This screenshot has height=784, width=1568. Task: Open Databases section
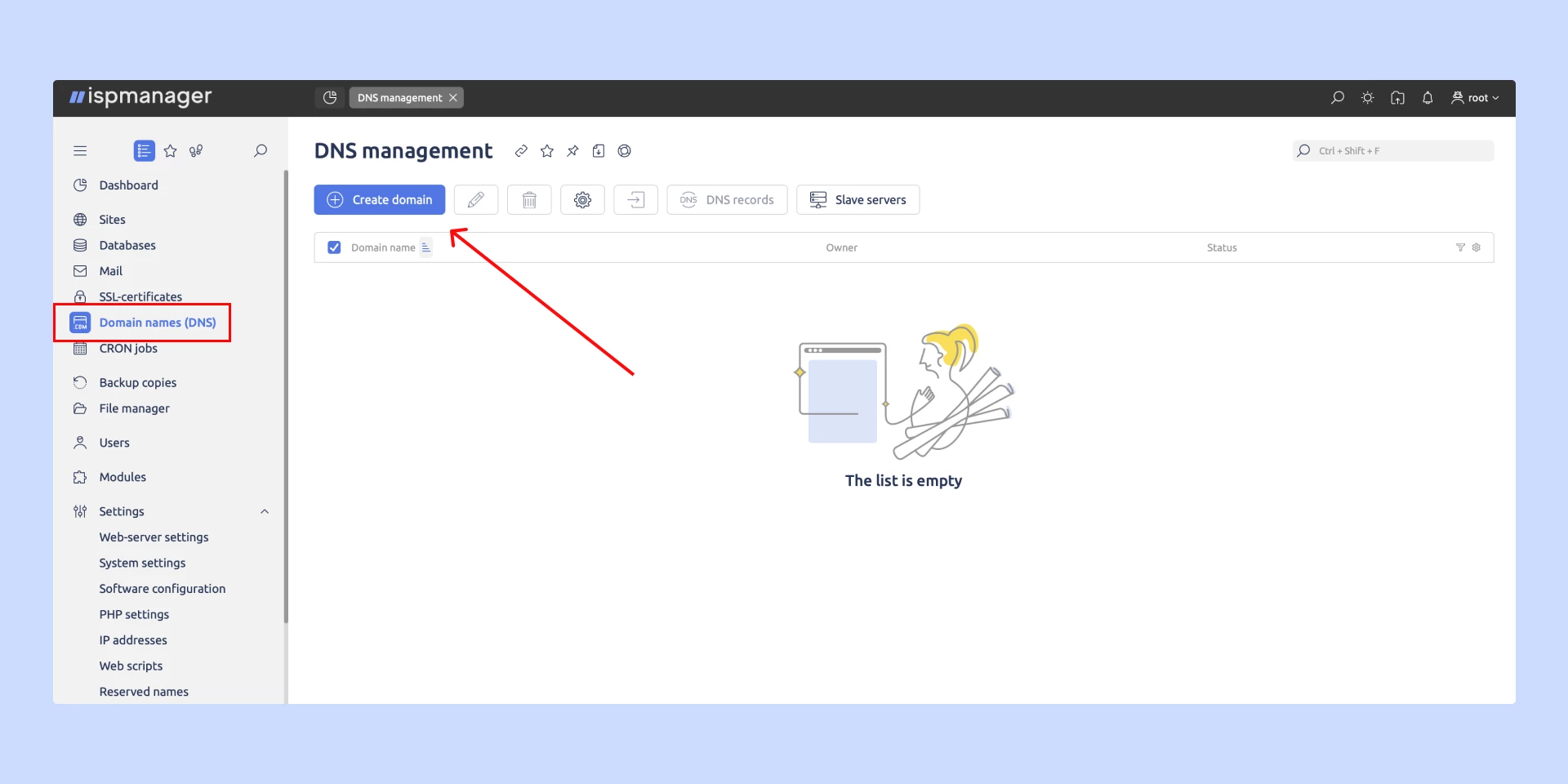tap(127, 245)
